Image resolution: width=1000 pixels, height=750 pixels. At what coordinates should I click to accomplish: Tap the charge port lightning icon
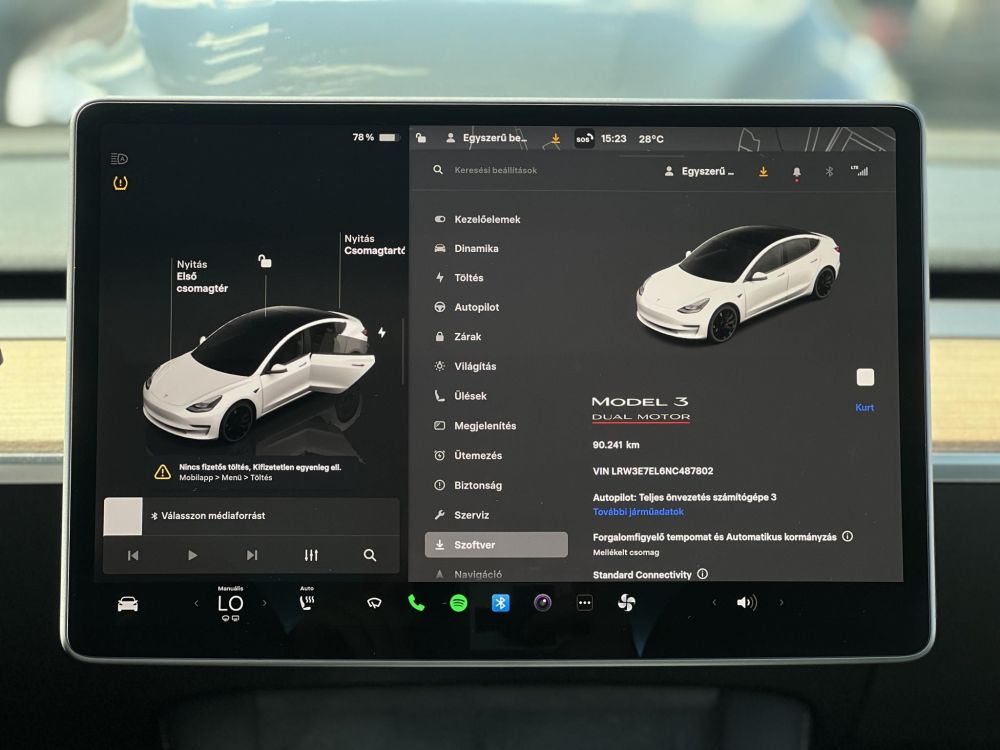click(381, 332)
